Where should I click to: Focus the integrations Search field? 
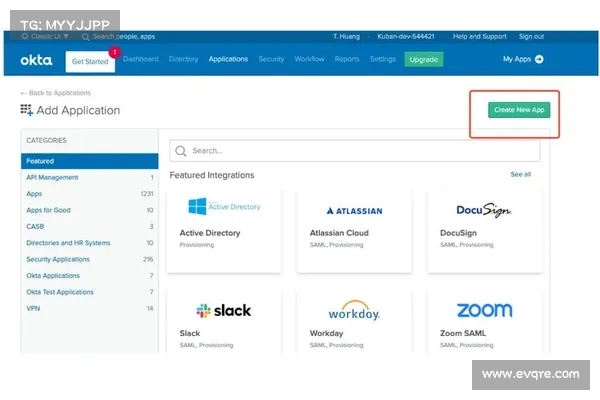pyautogui.click(x=354, y=151)
